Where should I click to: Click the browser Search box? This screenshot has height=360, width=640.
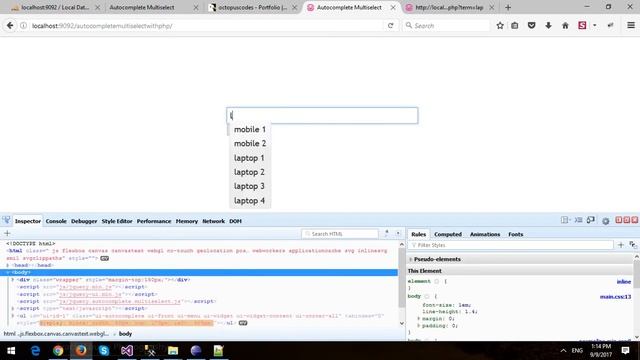click(446, 25)
